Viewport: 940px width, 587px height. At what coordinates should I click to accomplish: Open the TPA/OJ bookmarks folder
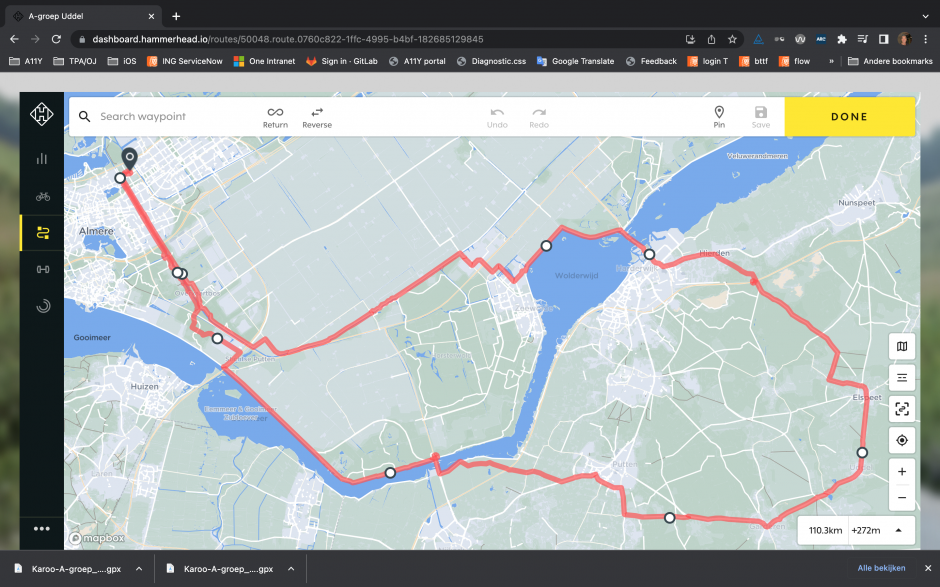coord(75,61)
